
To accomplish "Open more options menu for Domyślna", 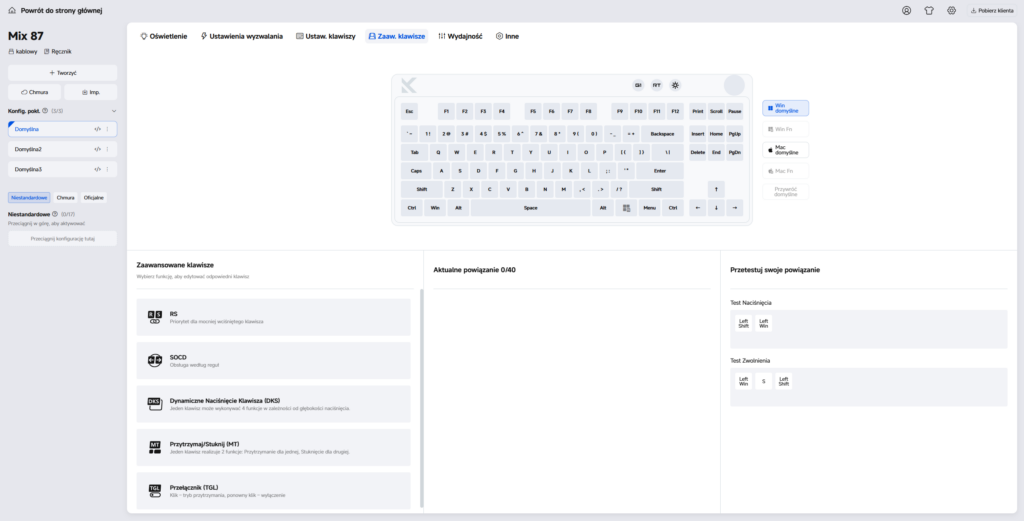I will [x=108, y=129].
